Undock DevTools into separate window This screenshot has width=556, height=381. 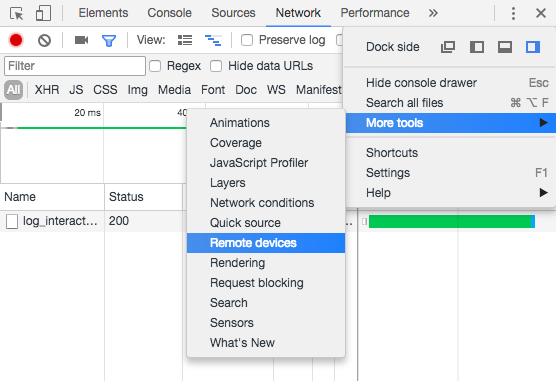[448, 47]
